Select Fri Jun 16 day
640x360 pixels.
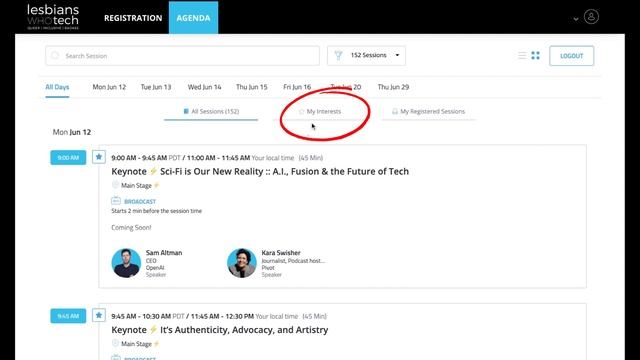(297, 87)
